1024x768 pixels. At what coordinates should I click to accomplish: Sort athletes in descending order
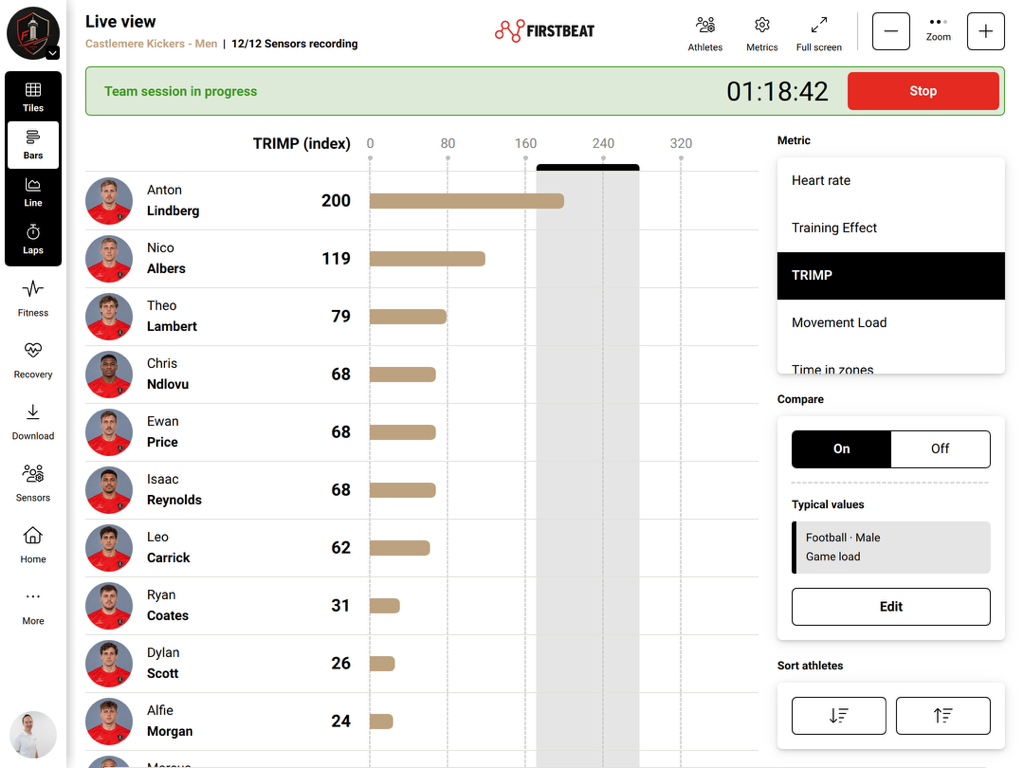click(x=839, y=715)
